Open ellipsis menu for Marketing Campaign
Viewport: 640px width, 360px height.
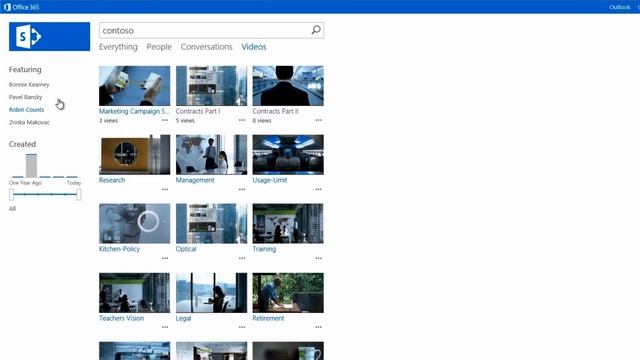165,120
